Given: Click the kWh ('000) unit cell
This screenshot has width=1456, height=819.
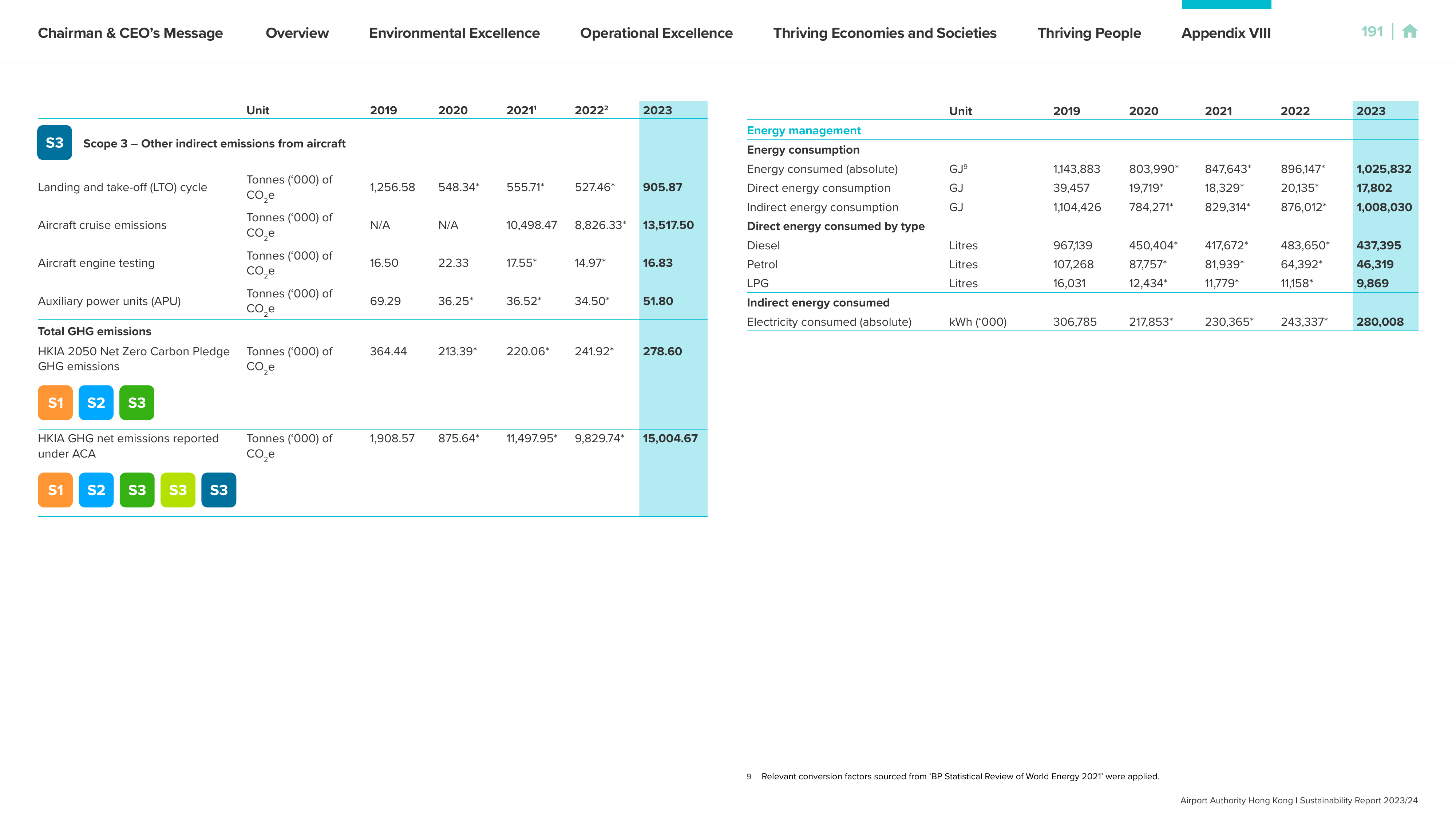Looking at the screenshot, I should tap(978, 322).
